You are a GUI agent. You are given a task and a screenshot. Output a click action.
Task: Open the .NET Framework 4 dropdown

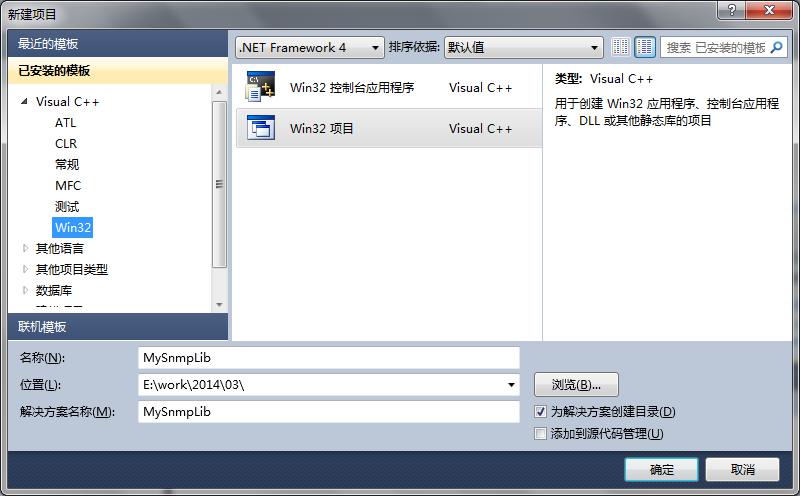click(x=310, y=48)
